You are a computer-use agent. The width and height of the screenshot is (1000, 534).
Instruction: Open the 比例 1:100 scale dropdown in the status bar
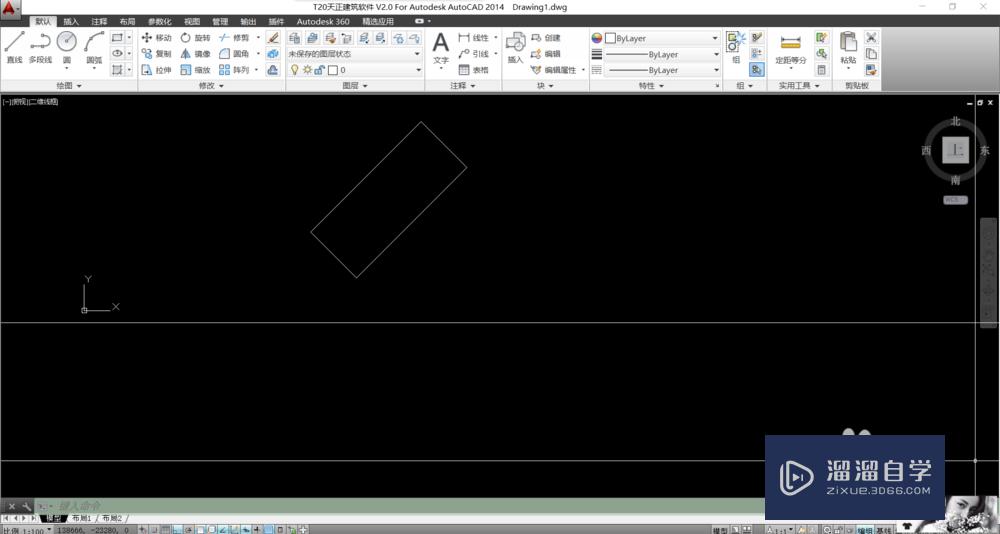point(27,530)
